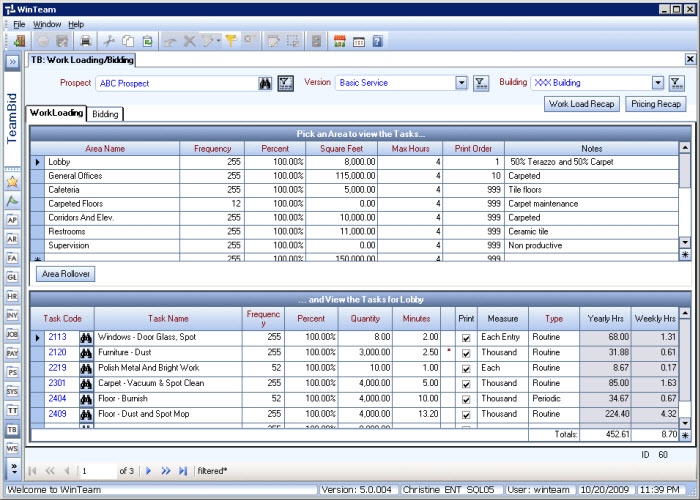Toggle Print checkbox for Furniture - Dust task
The image size is (700, 500).
[466, 354]
